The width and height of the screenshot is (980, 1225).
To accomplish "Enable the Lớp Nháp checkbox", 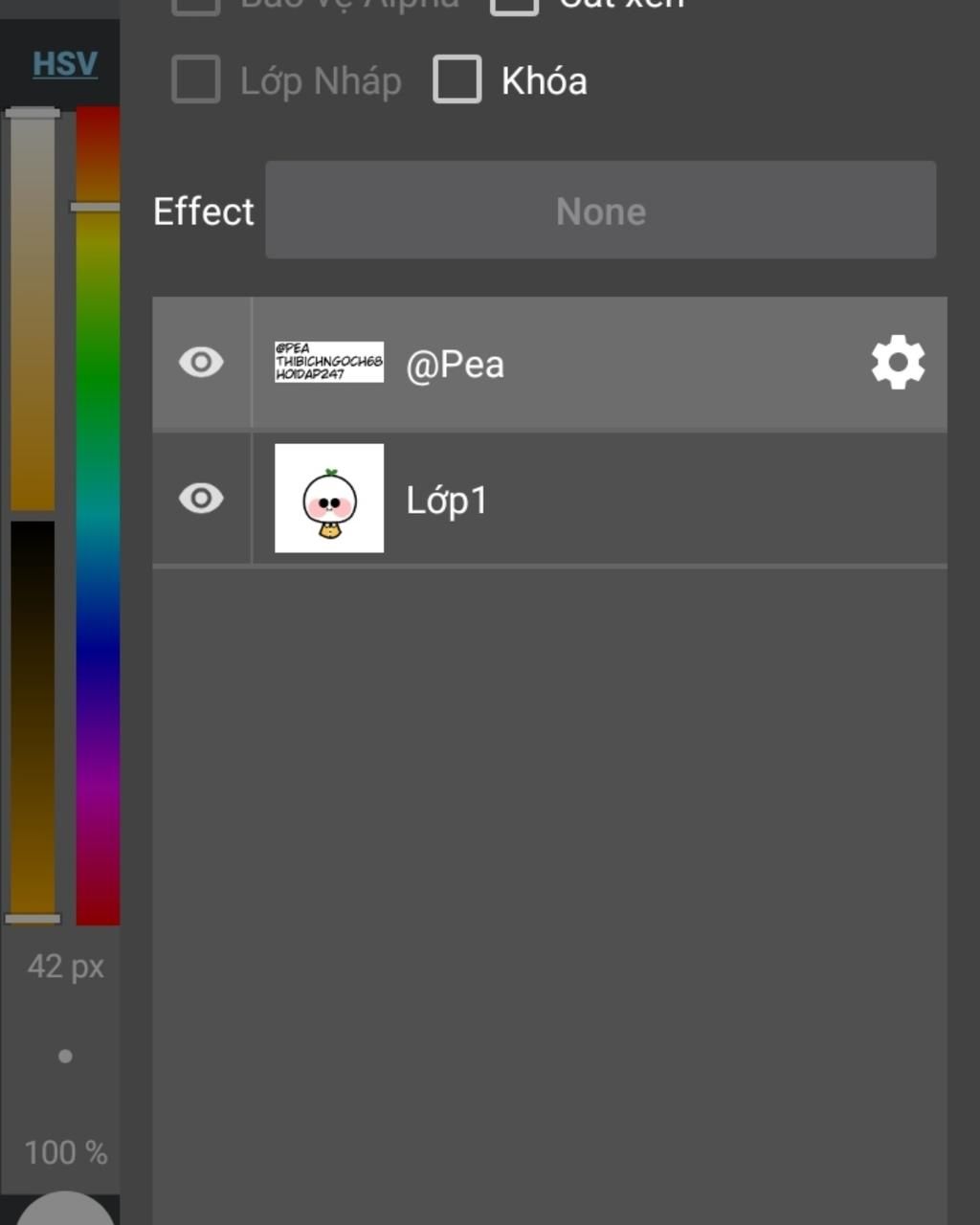I will [x=196, y=79].
